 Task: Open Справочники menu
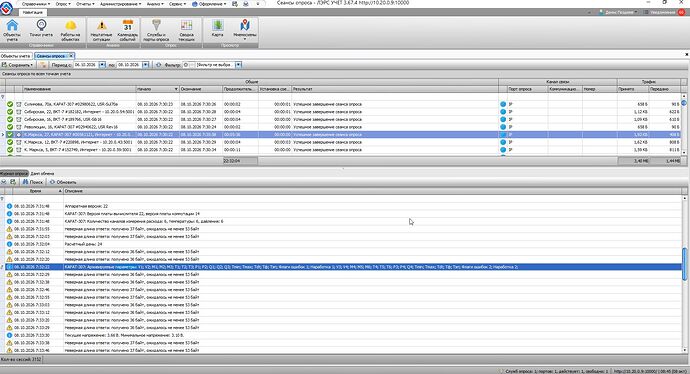pyautogui.click(x=36, y=4)
